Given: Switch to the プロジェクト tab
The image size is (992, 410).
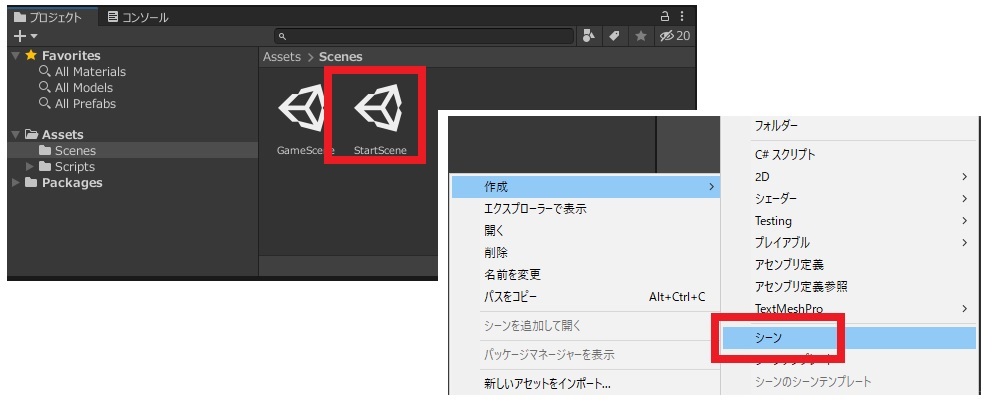Looking at the screenshot, I should tap(49, 17).
